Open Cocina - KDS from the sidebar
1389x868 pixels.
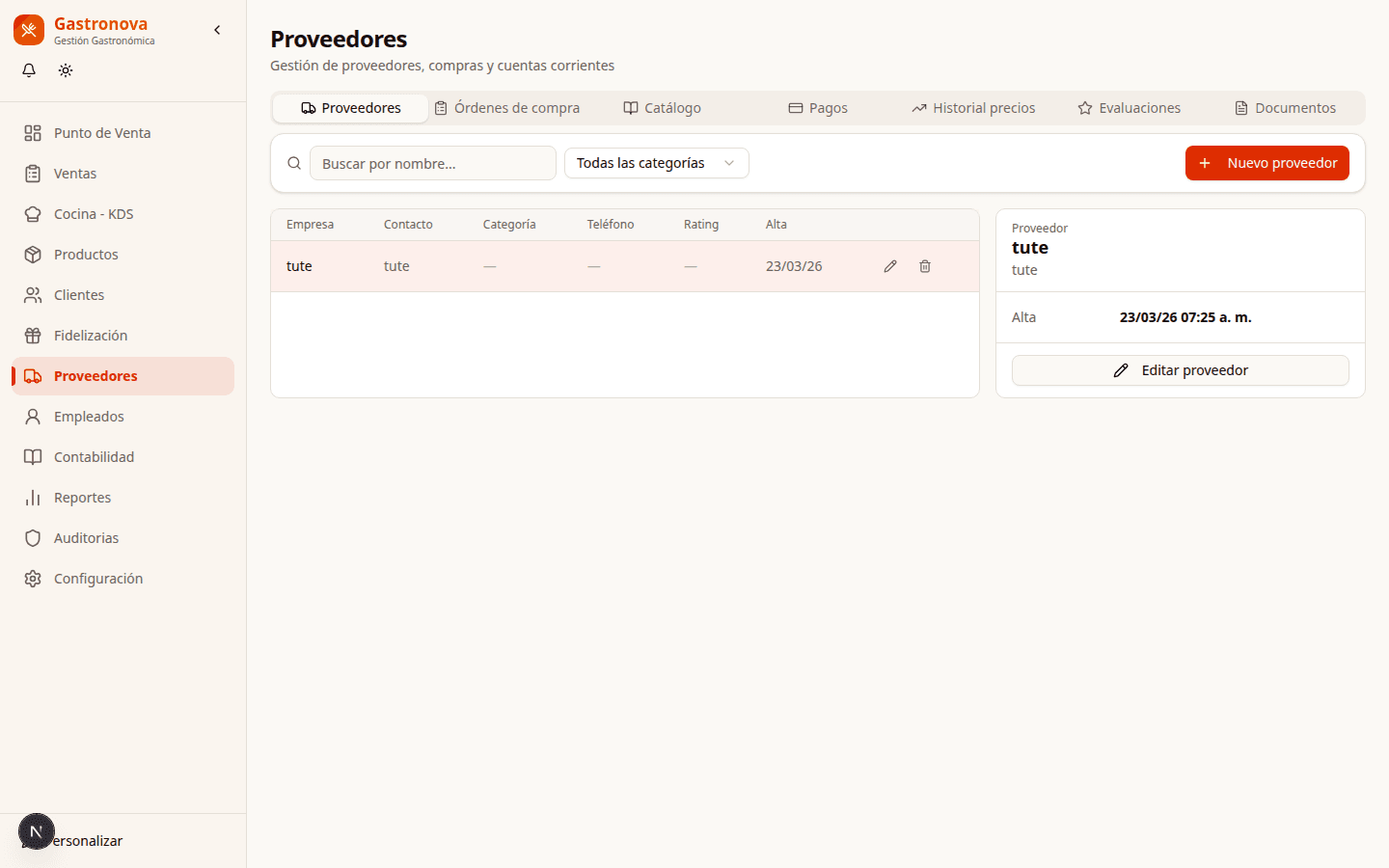pyautogui.click(x=93, y=213)
